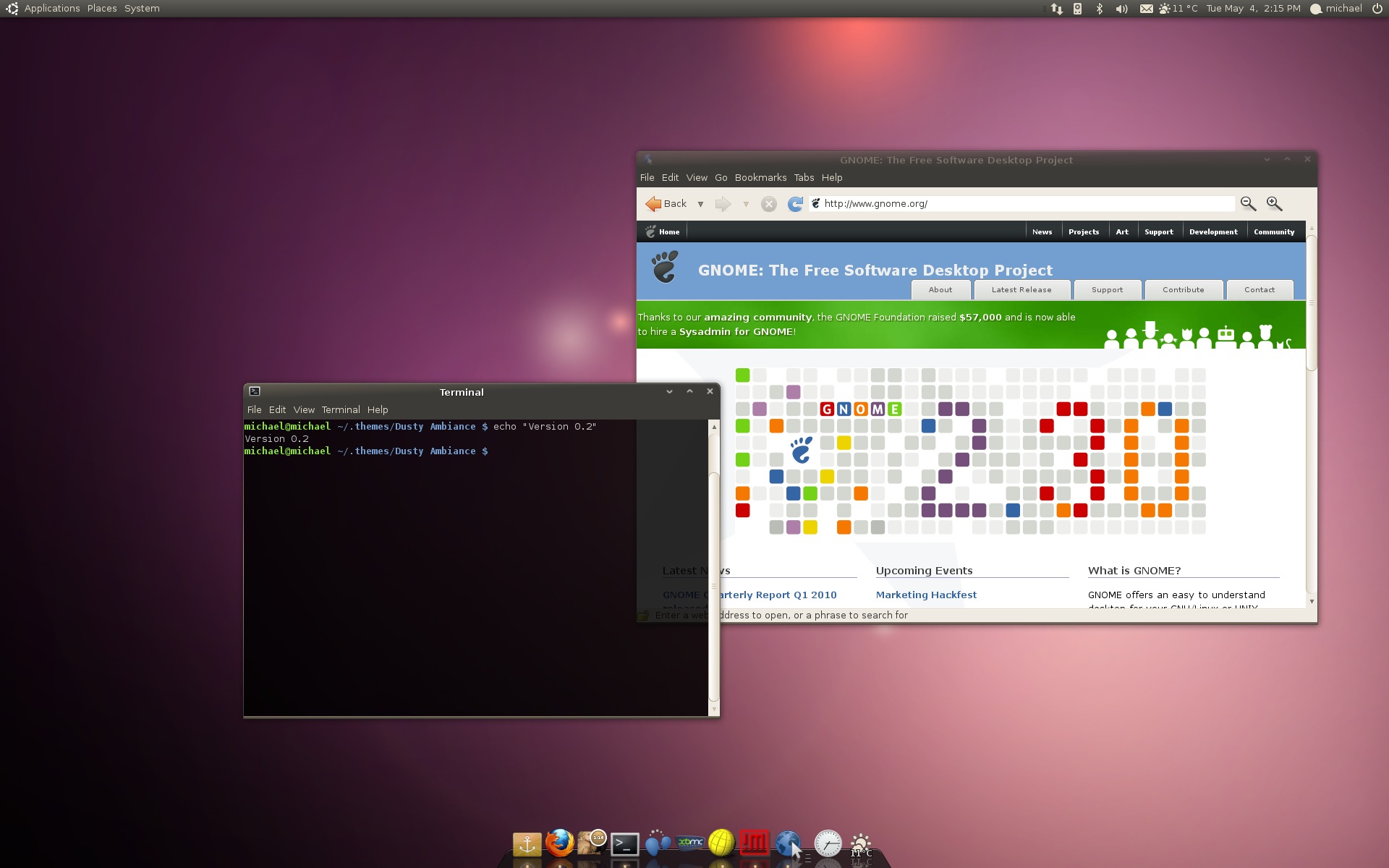
Task: Open the Latest Release tab
Action: tap(1021, 290)
